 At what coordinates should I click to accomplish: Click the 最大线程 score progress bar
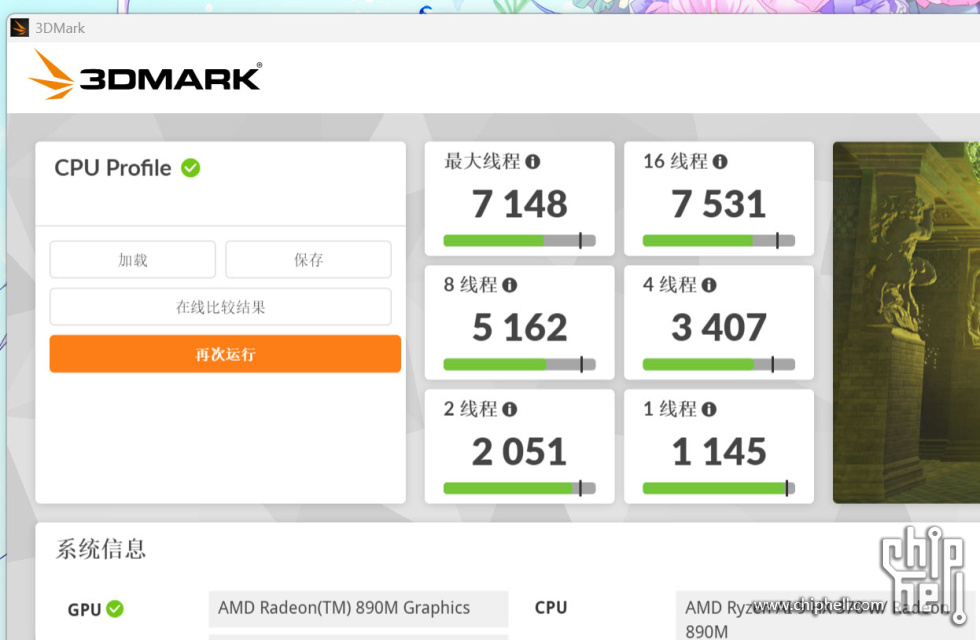519,241
